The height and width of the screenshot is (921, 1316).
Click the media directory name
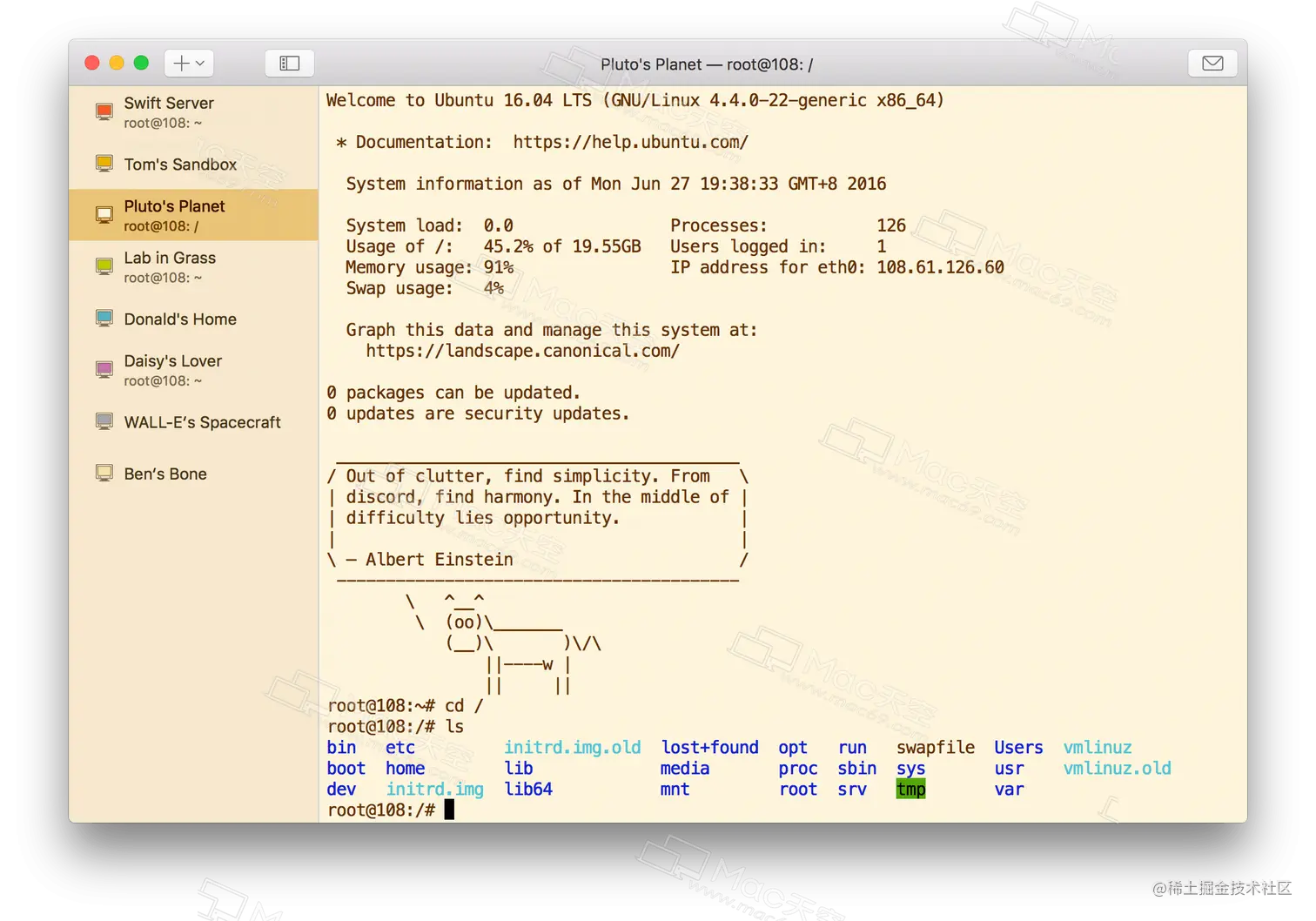point(685,769)
